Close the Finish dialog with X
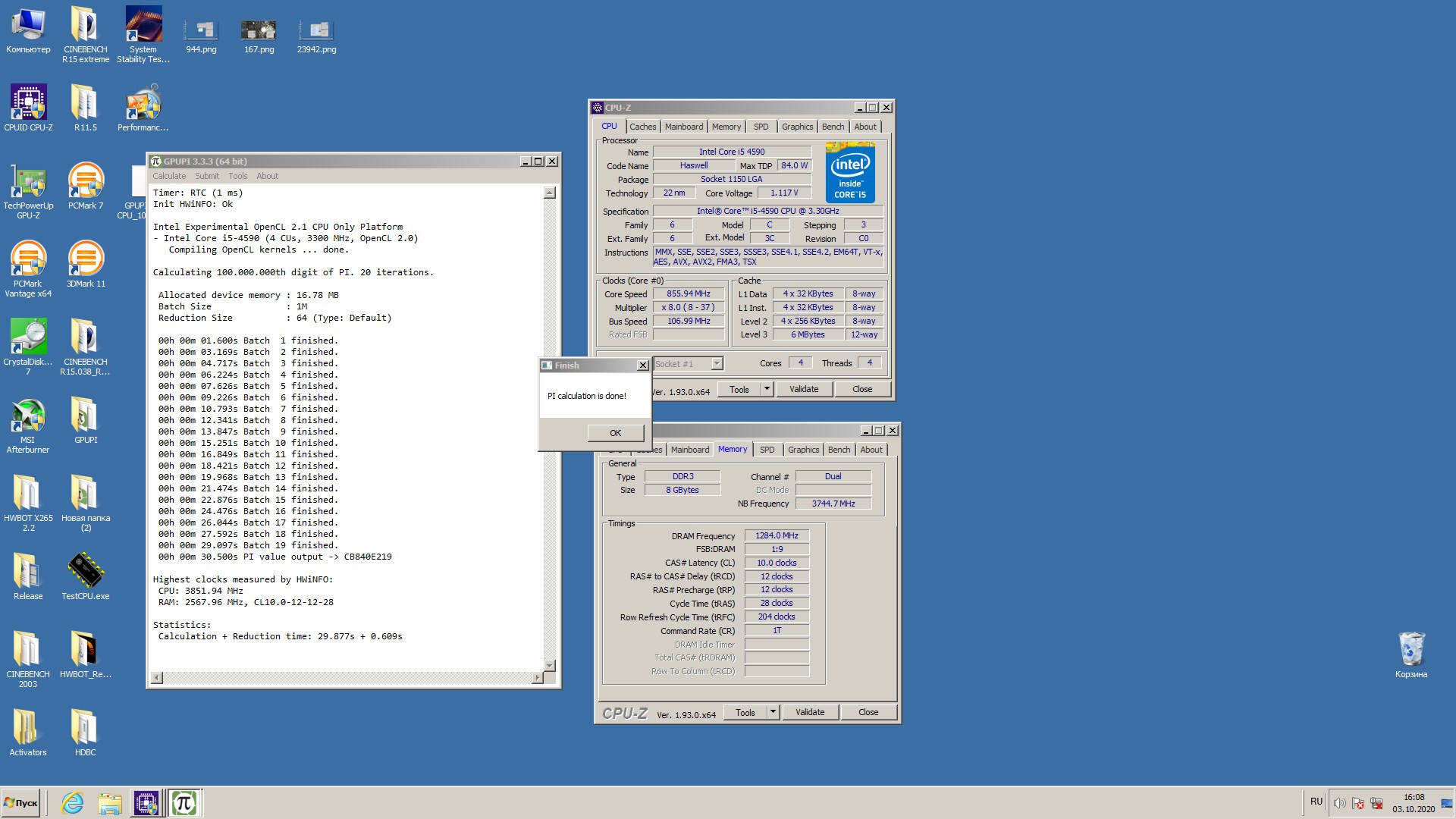The width and height of the screenshot is (1456, 819). (x=643, y=366)
